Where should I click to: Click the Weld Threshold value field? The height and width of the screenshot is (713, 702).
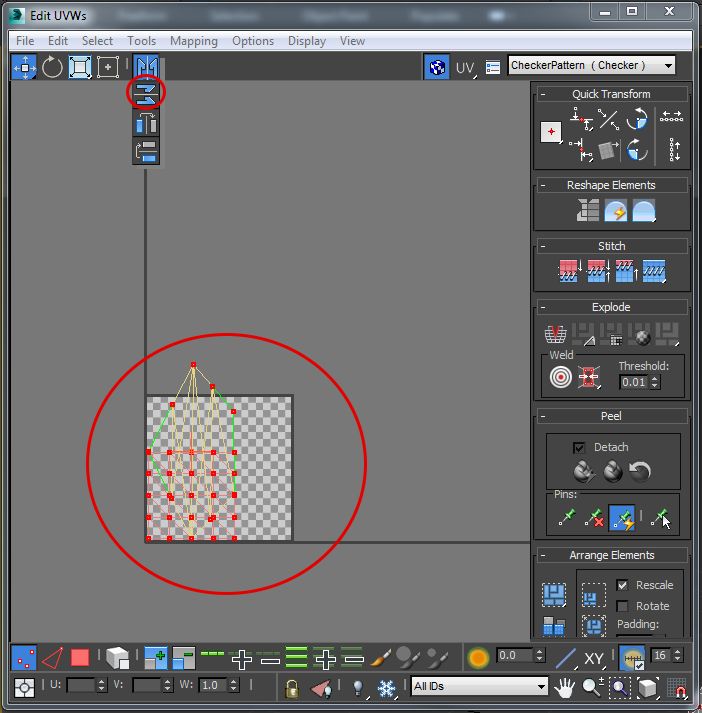pos(634,382)
